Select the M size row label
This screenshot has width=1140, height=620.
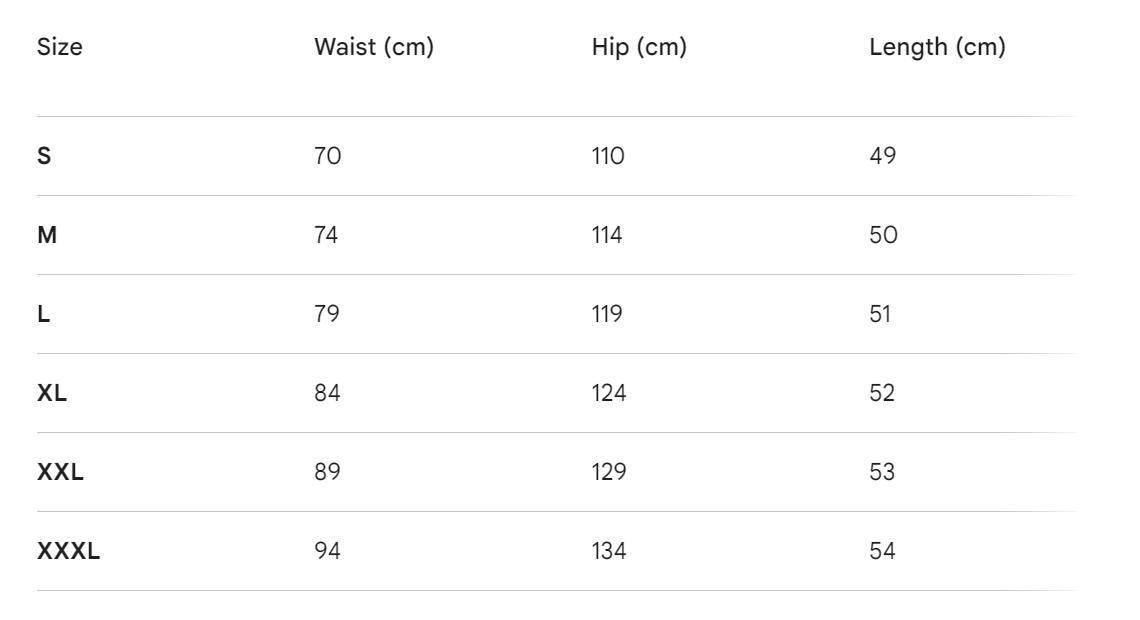[x=47, y=235]
